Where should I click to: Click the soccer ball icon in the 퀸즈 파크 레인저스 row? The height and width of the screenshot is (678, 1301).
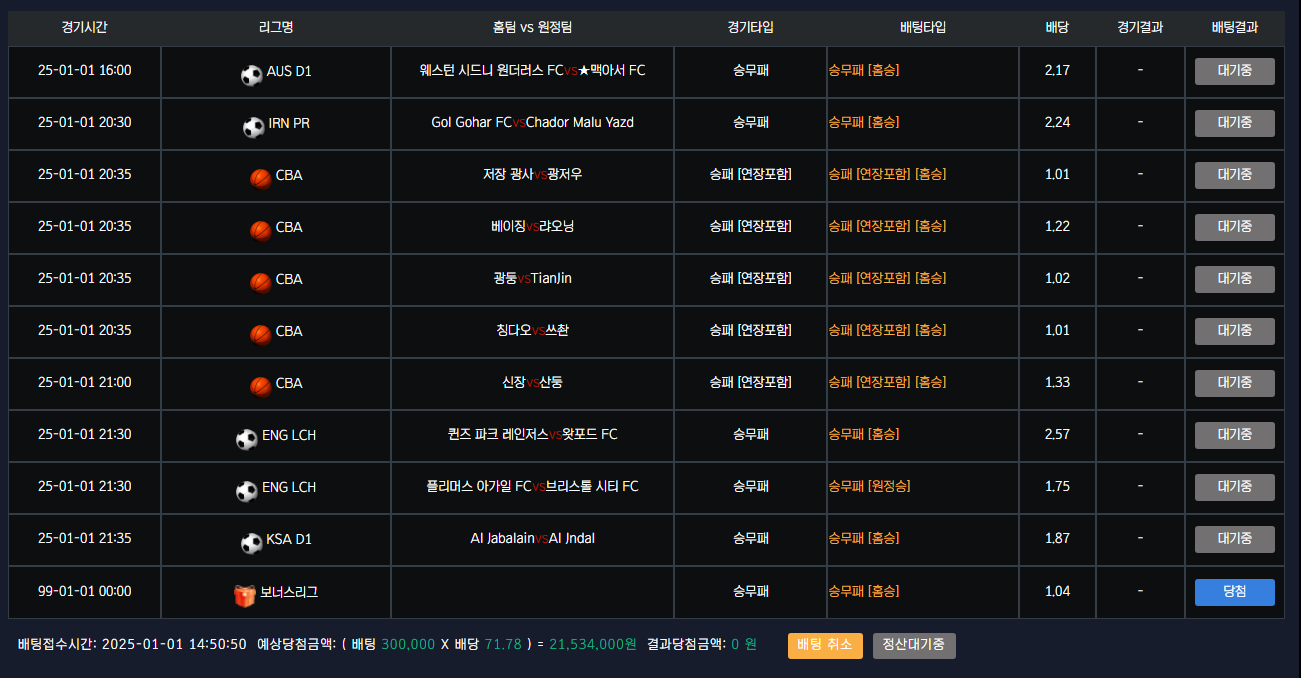(247, 438)
